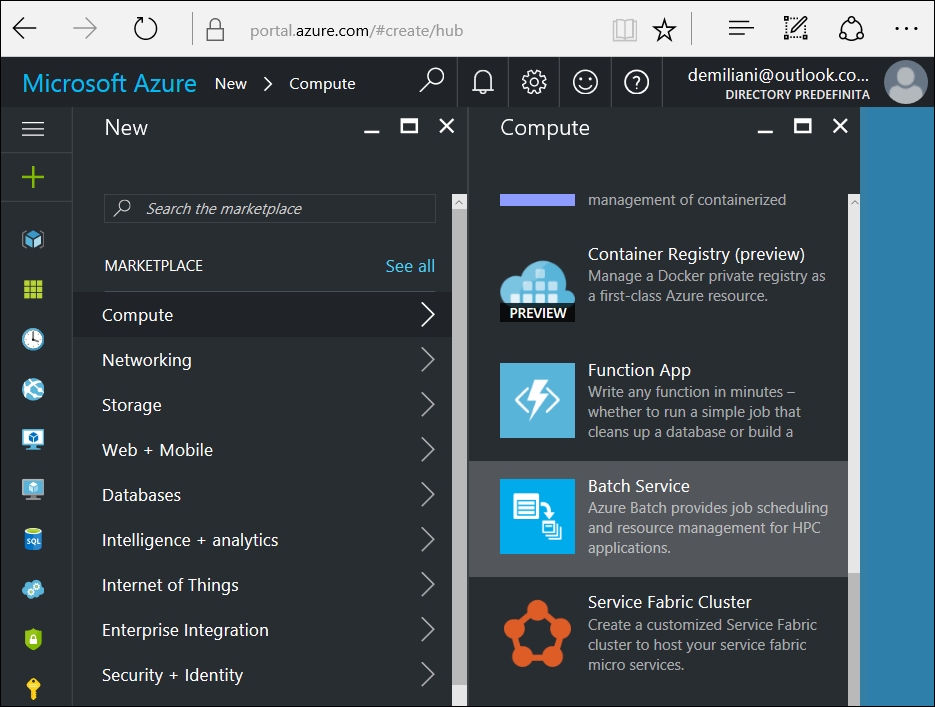The height and width of the screenshot is (707, 935).
Task: Open reading view in the browser
Action: point(624,29)
